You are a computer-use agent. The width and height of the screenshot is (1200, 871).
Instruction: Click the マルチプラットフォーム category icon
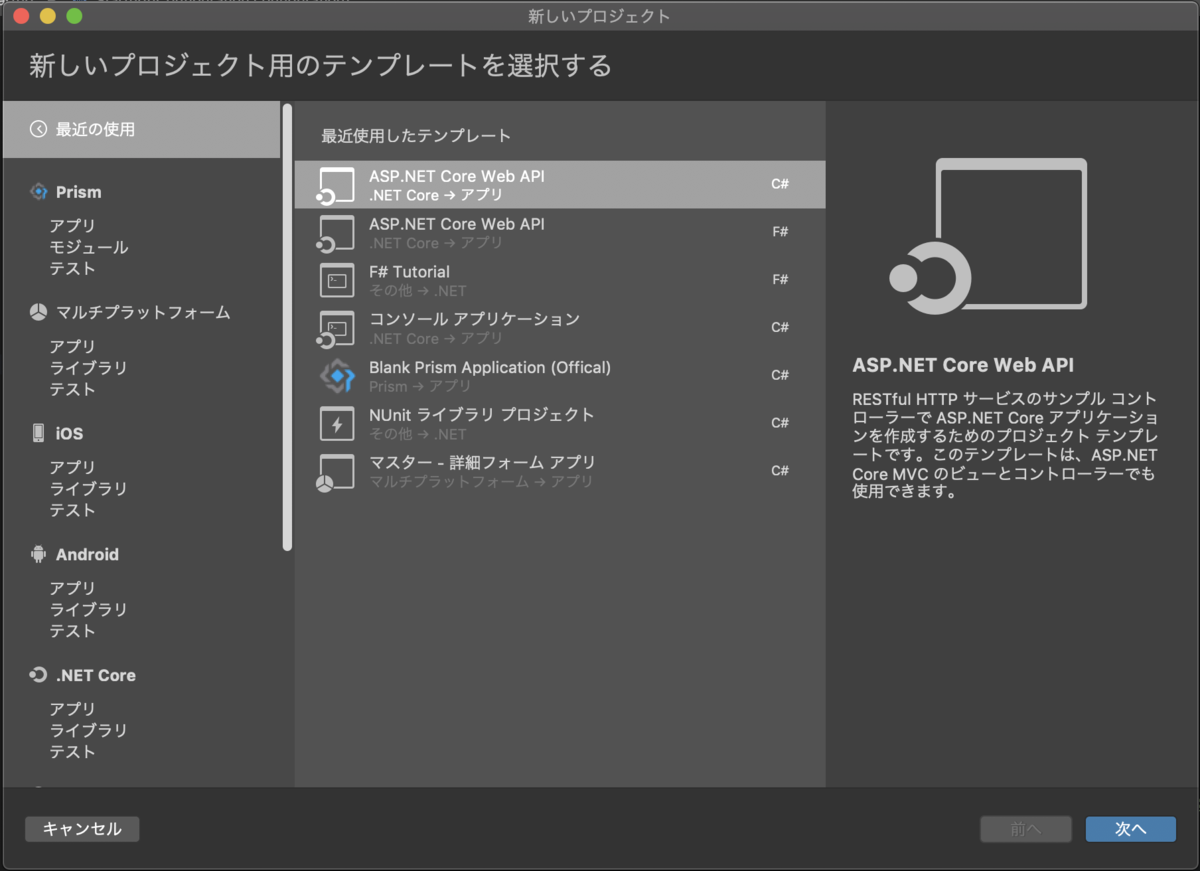38,312
